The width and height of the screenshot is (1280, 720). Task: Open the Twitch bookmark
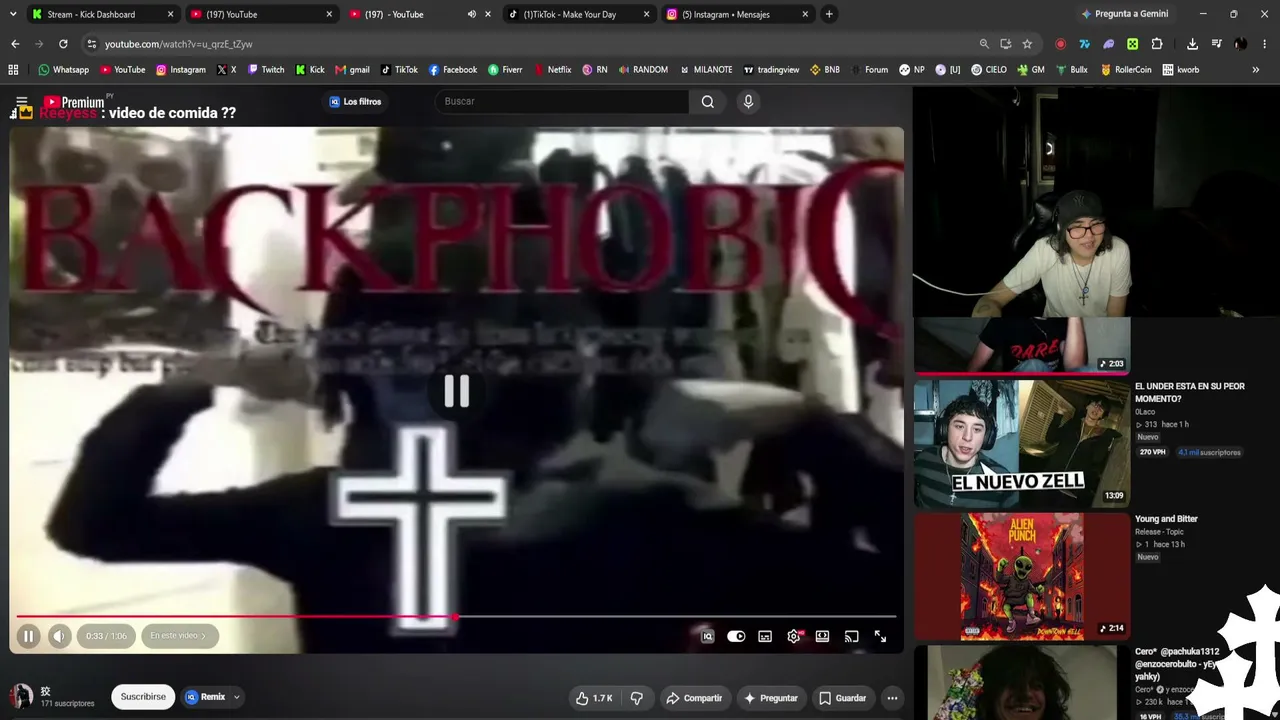point(265,70)
